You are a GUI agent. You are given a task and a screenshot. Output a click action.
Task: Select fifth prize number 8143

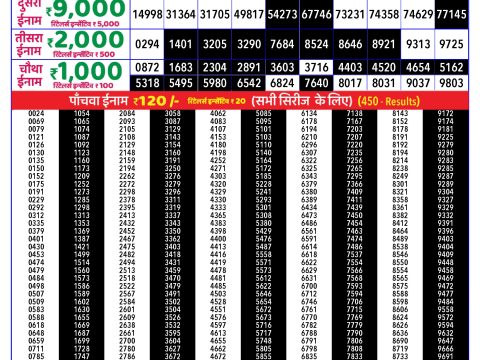point(400,113)
